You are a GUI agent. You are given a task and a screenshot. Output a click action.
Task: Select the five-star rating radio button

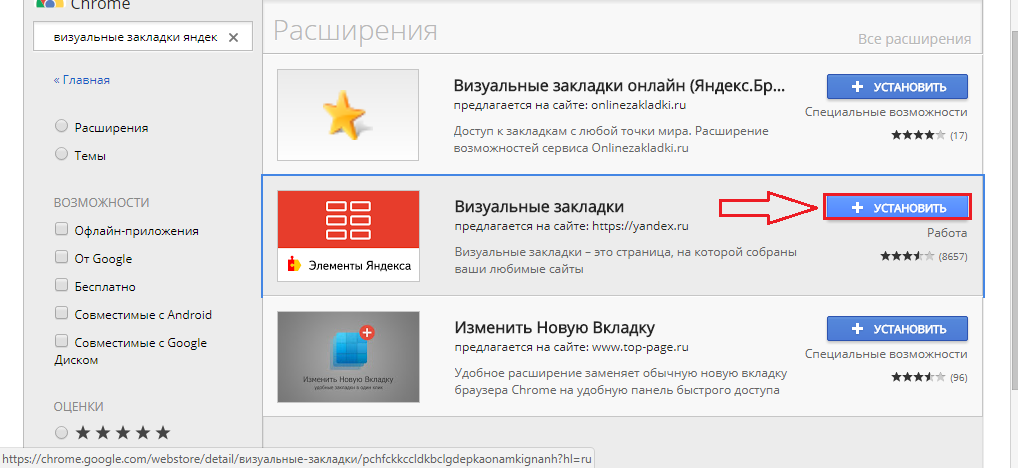62,432
